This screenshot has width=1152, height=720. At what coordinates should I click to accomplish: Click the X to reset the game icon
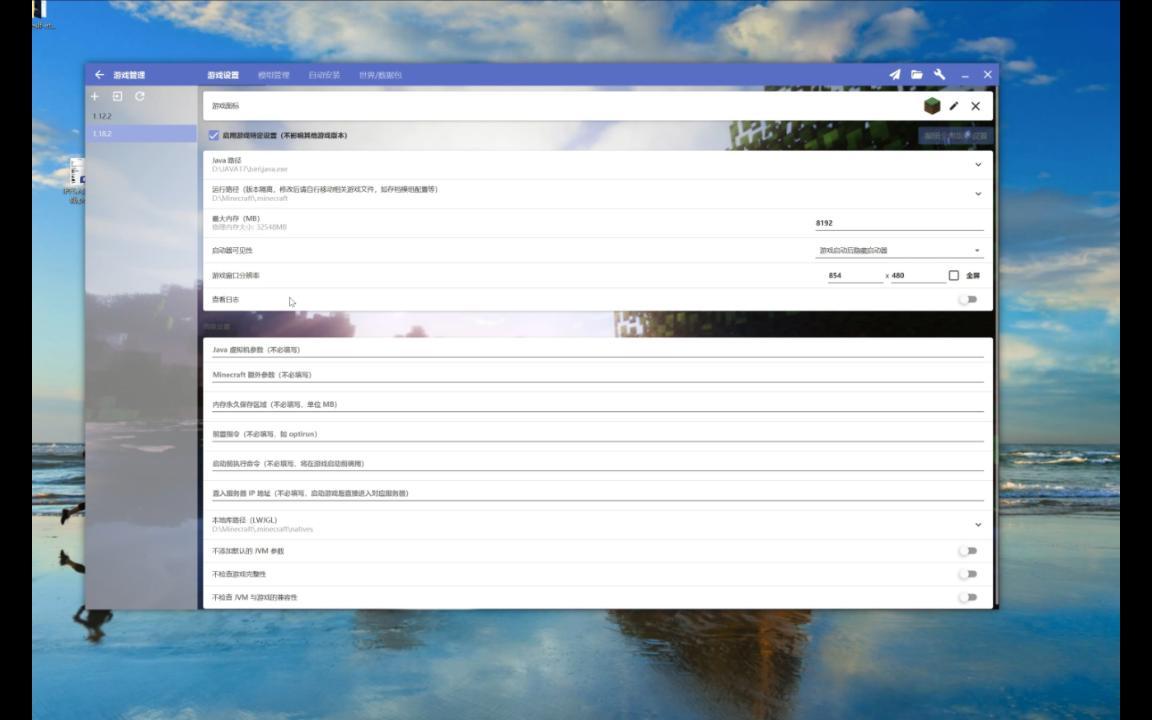coord(976,106)
